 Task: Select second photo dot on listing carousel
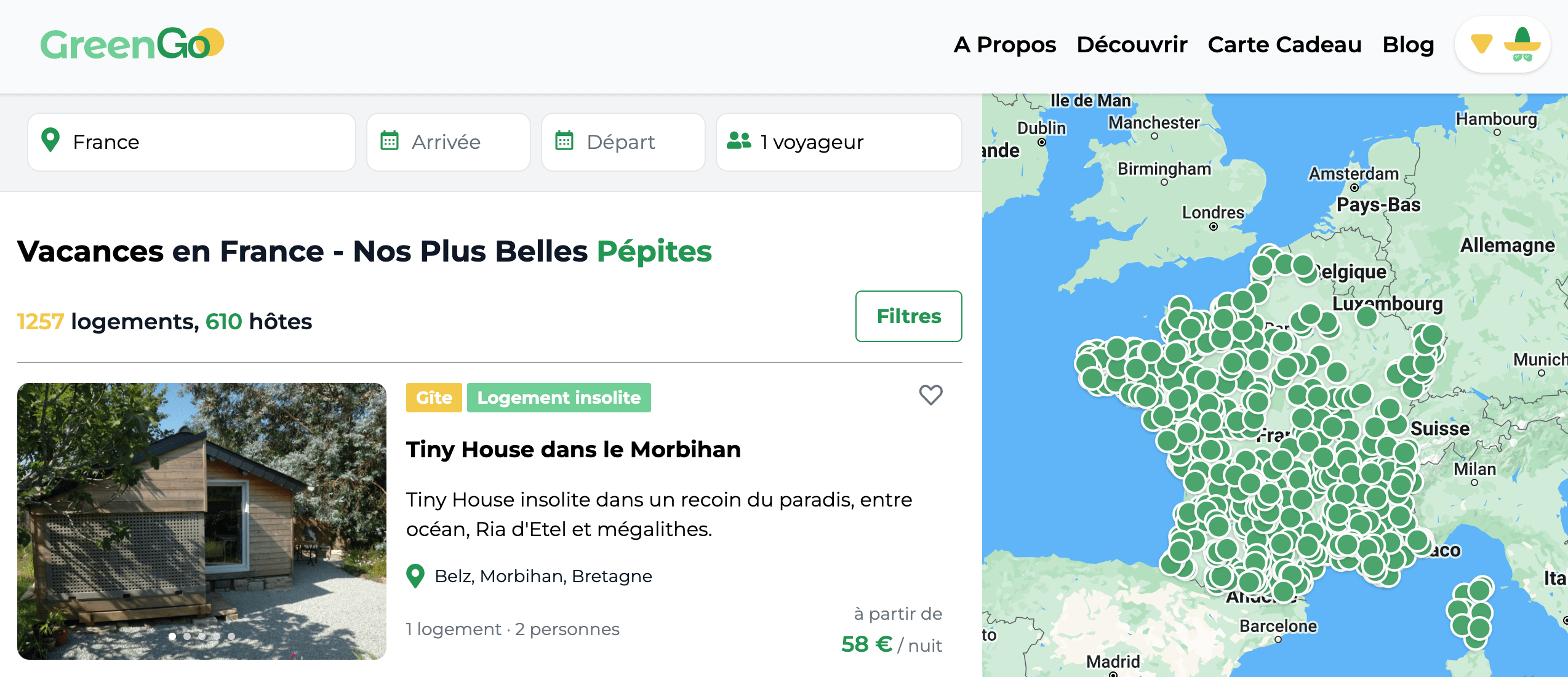coord(187,636)
